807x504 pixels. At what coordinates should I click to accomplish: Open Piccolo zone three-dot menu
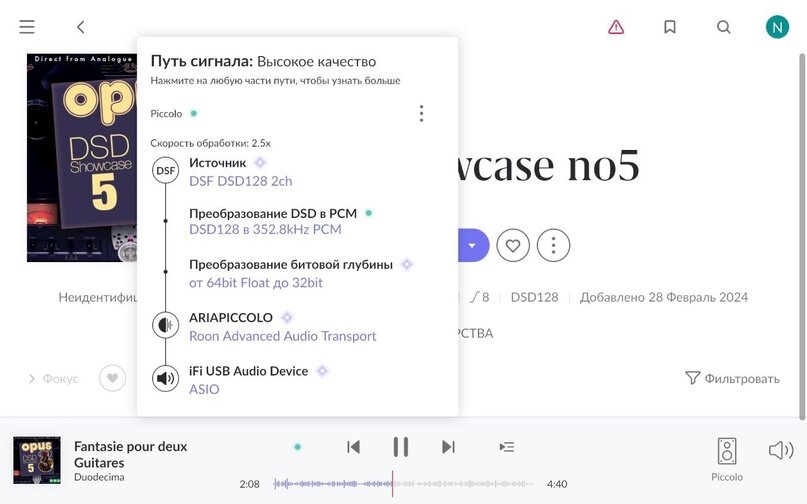pyautogui.click(x=422, y=113)
